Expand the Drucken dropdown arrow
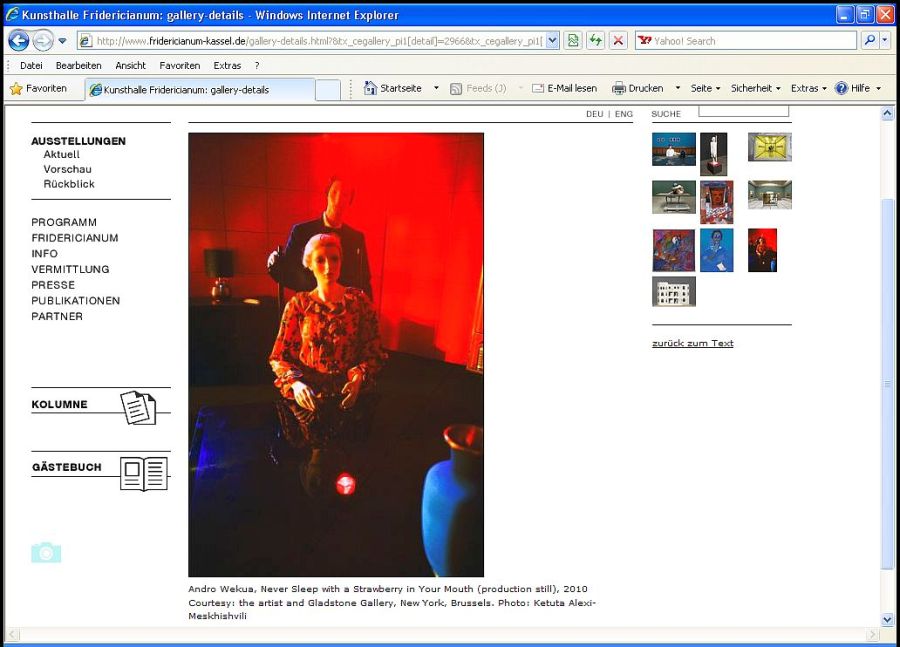Viewport: 900px width, 647px height. (x=678, y=88)
